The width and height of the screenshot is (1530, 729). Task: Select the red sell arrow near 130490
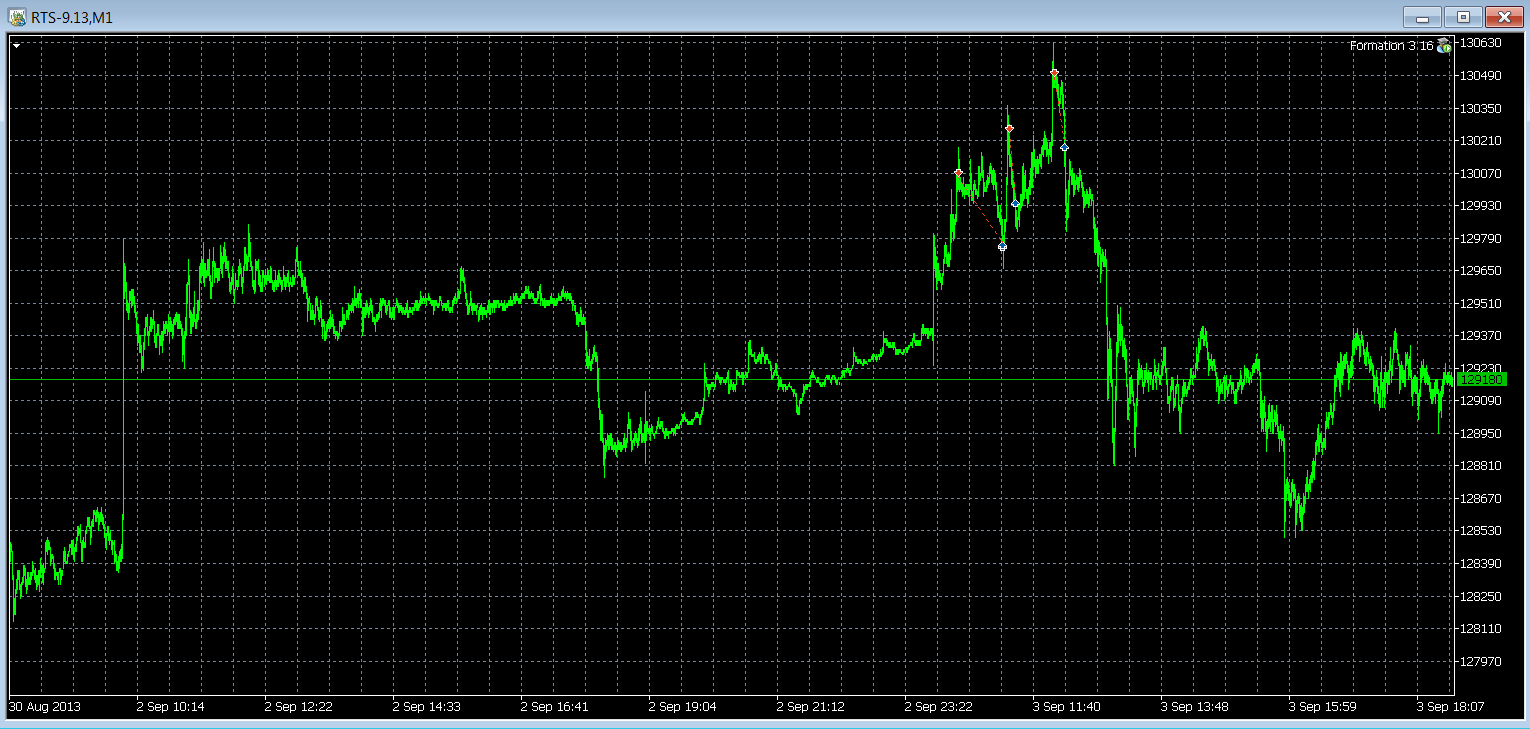1055,73
